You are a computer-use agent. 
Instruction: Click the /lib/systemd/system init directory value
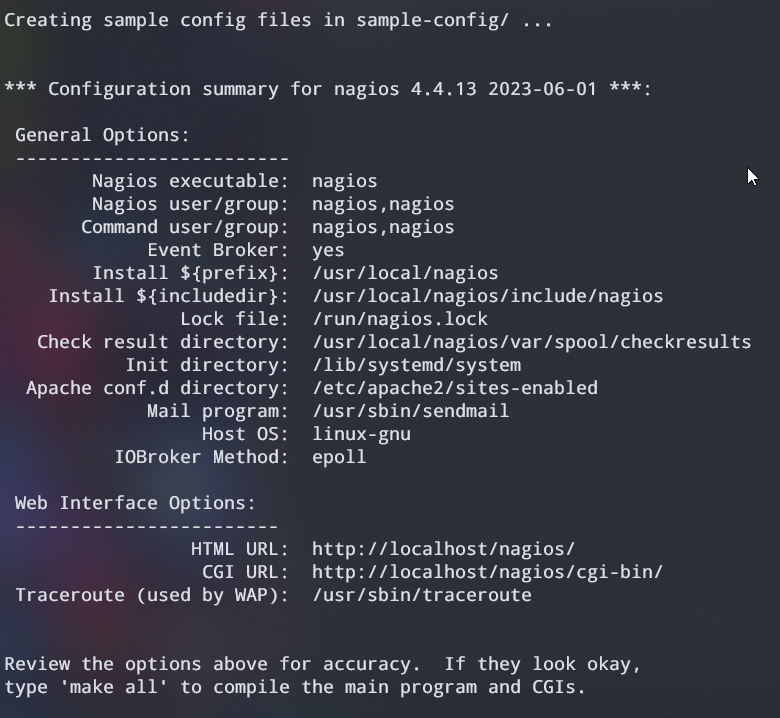click(416, 365)
